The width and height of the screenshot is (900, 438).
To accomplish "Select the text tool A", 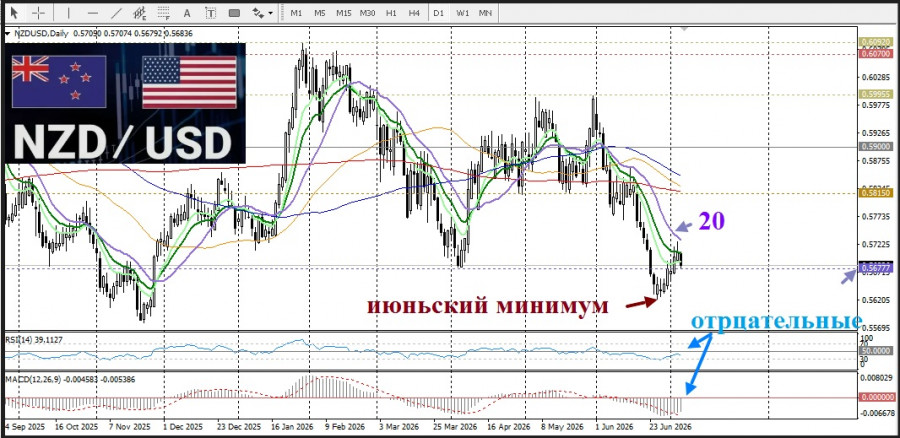I will coord(187,13).
